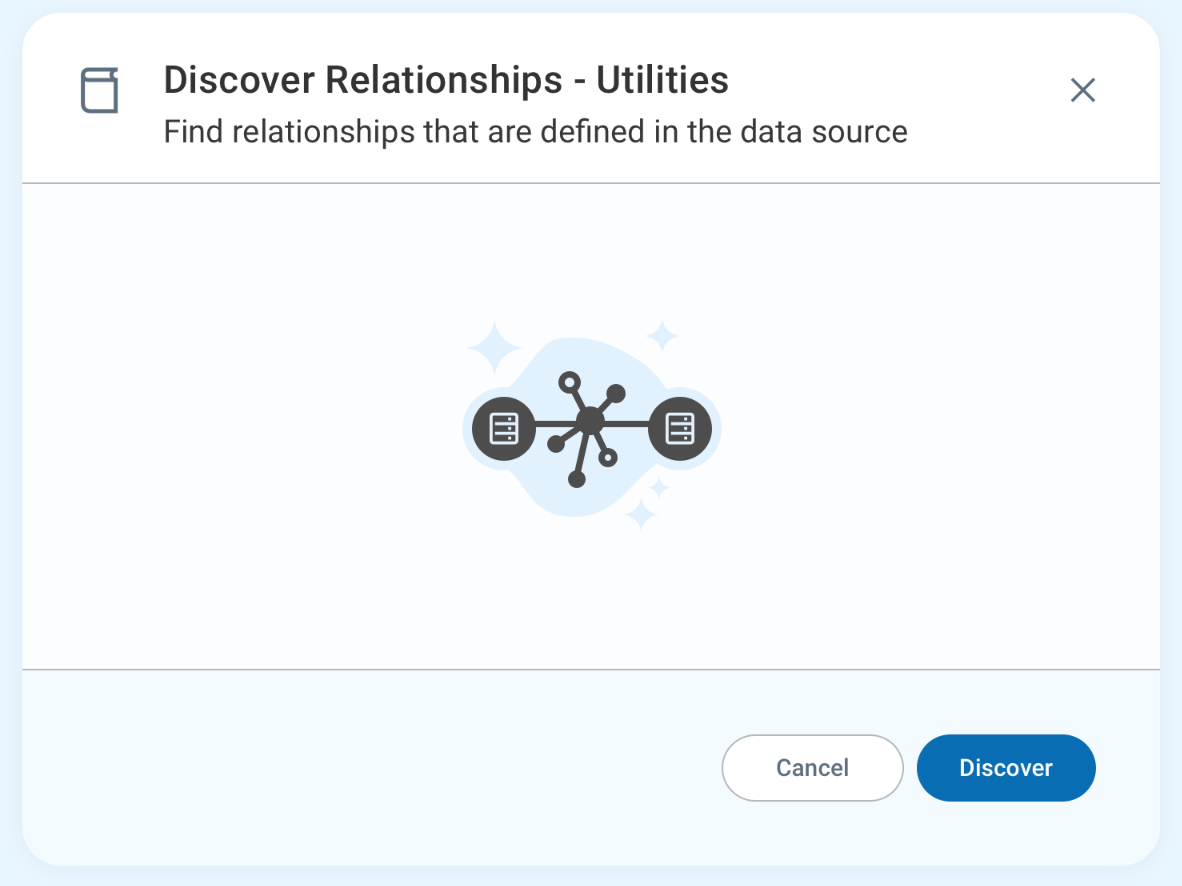Click the line joining left database and hub
Screen dimensions: 1182x886
click(x=553, y=424)
